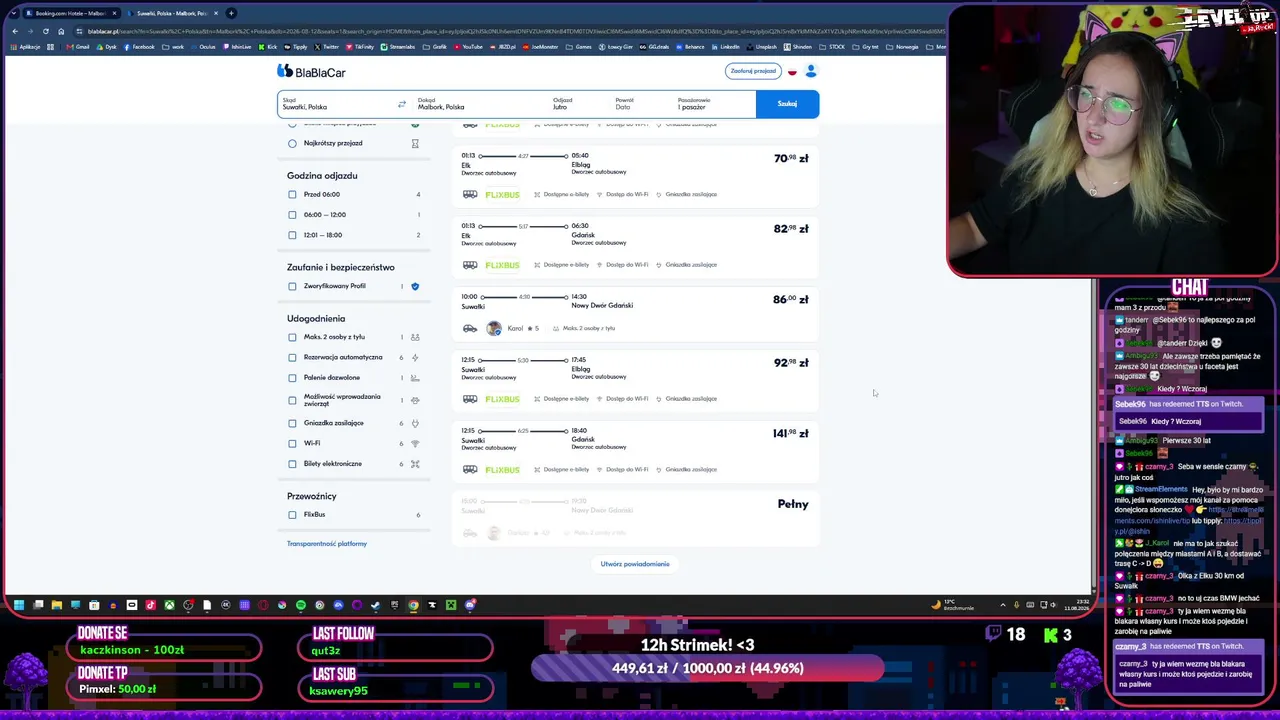Check the Wi-Fi amenity checkbox

(292, 443)
